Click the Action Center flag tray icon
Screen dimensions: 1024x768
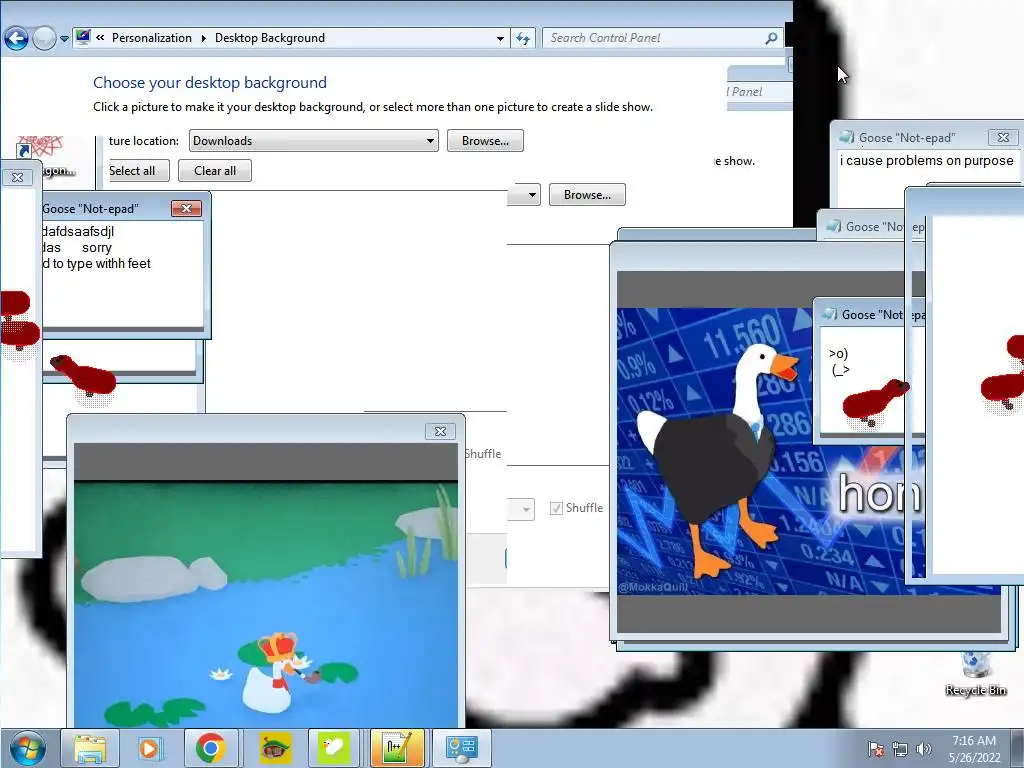tap(876, 749)
